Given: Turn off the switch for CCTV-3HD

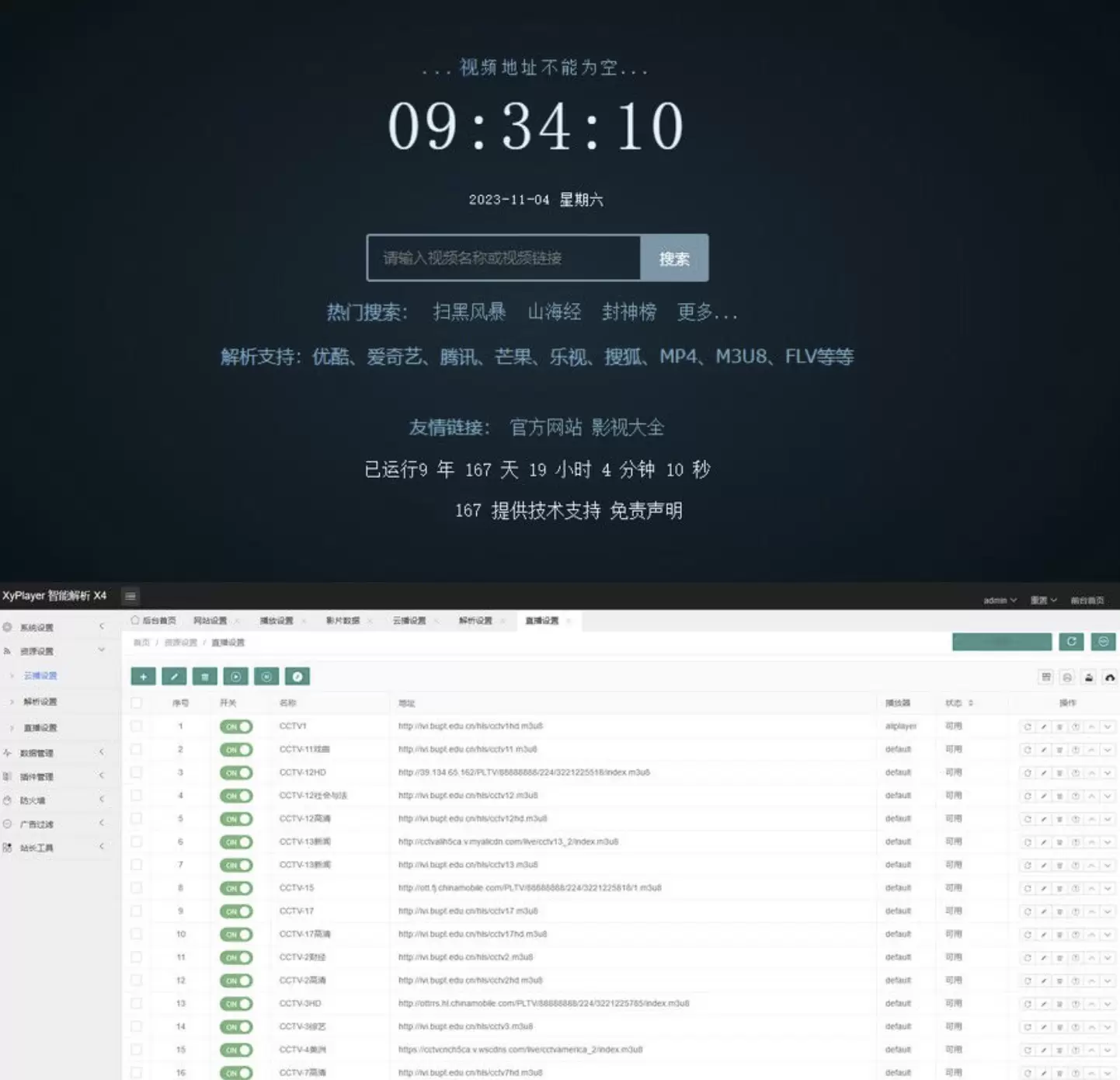Looking at the screenshot, I should click(x=236, y=1004).
